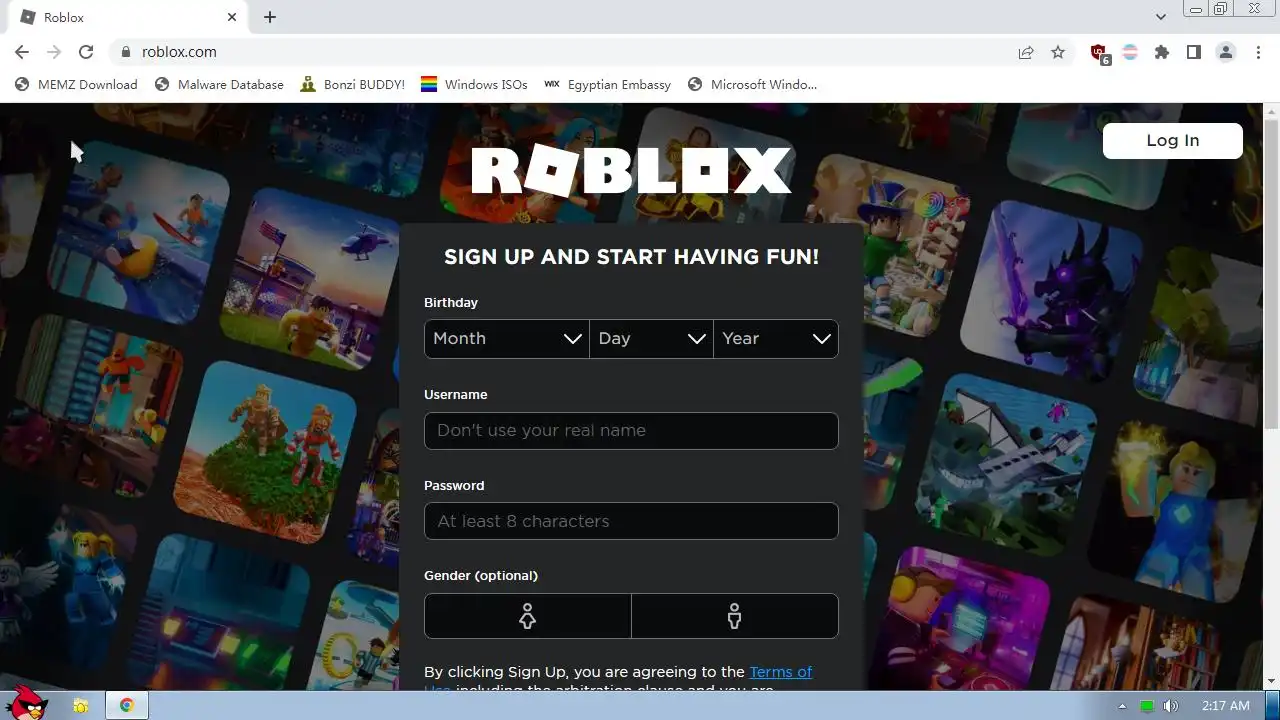Open the tab search chevron
This screenshot has height=720, width=1280.
1161,17
